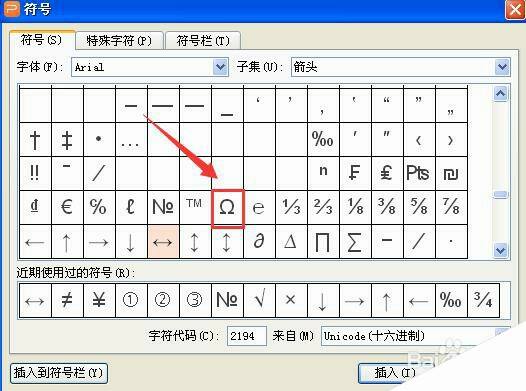Click the 字符代码 field showing 2194
Image resolution: width=526 pixels, height=391 pixels.
[247, 336]
